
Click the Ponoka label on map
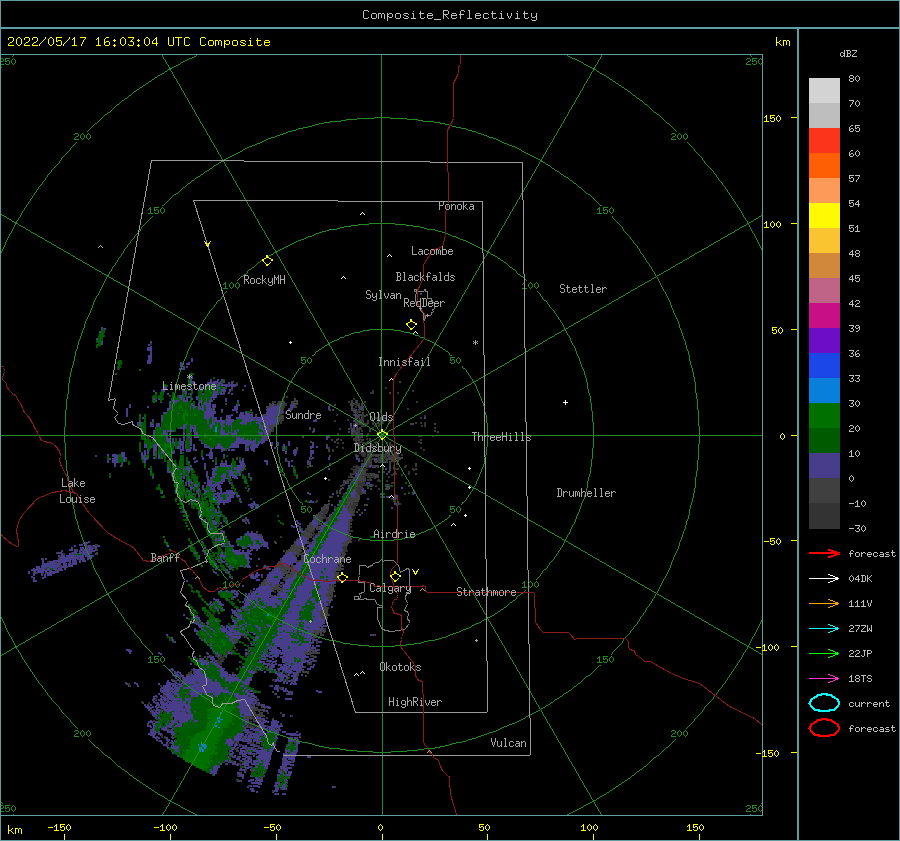pyautogui.click(x=456, y=206)
